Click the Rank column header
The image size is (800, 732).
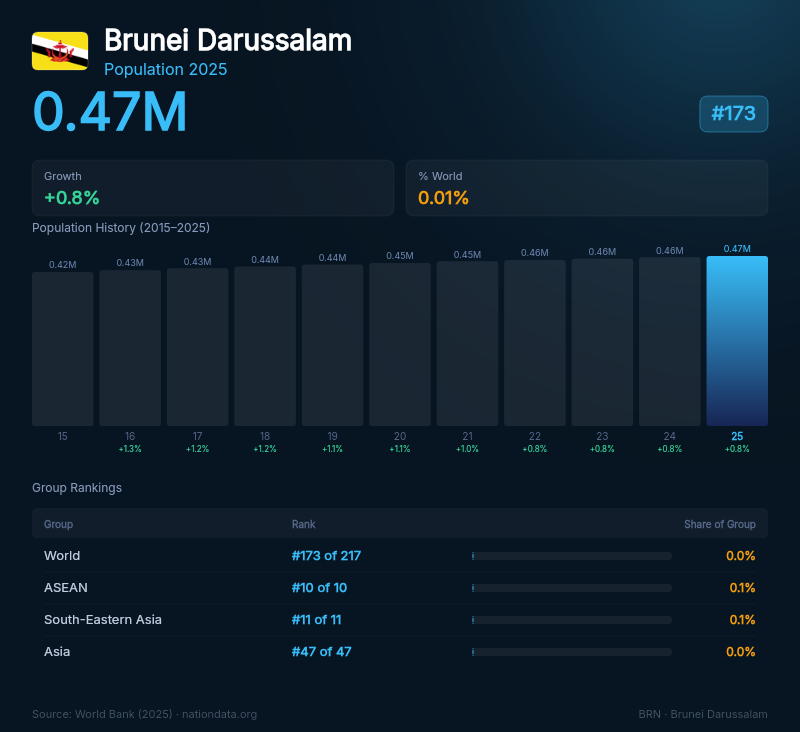click(304, 524)
